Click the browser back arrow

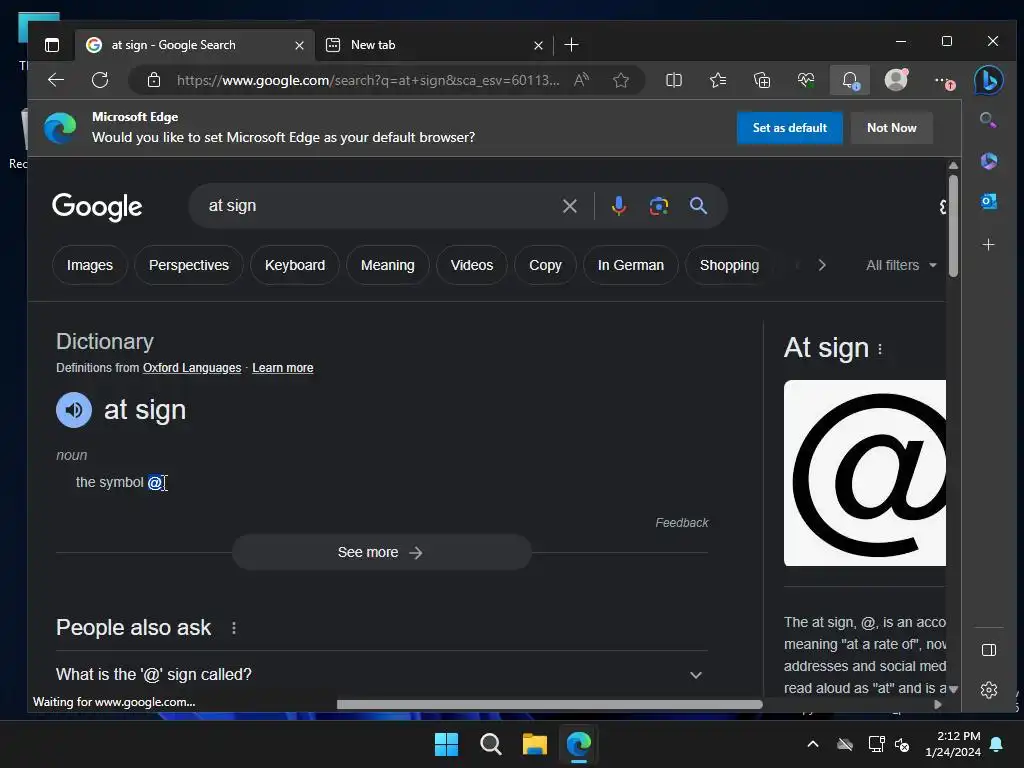tap(56, 80)
